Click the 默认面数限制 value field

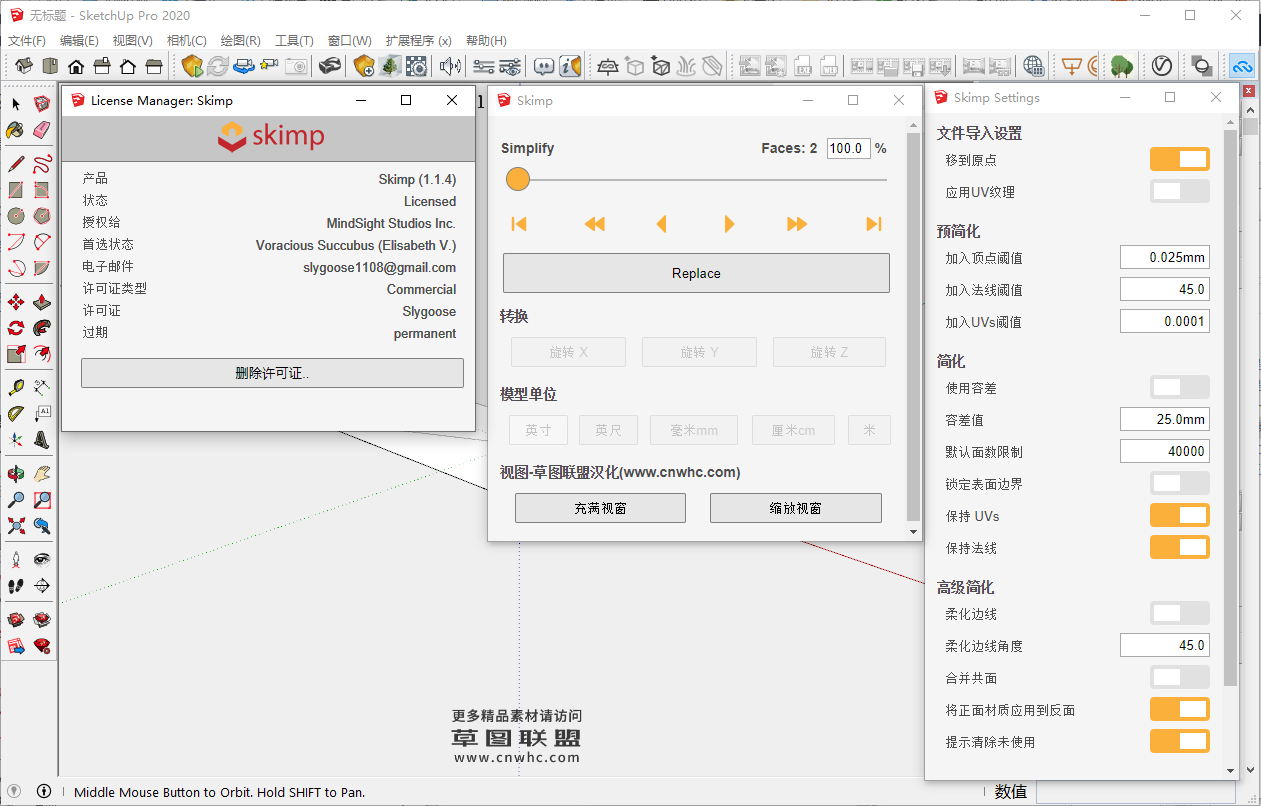click(1165, 451)
